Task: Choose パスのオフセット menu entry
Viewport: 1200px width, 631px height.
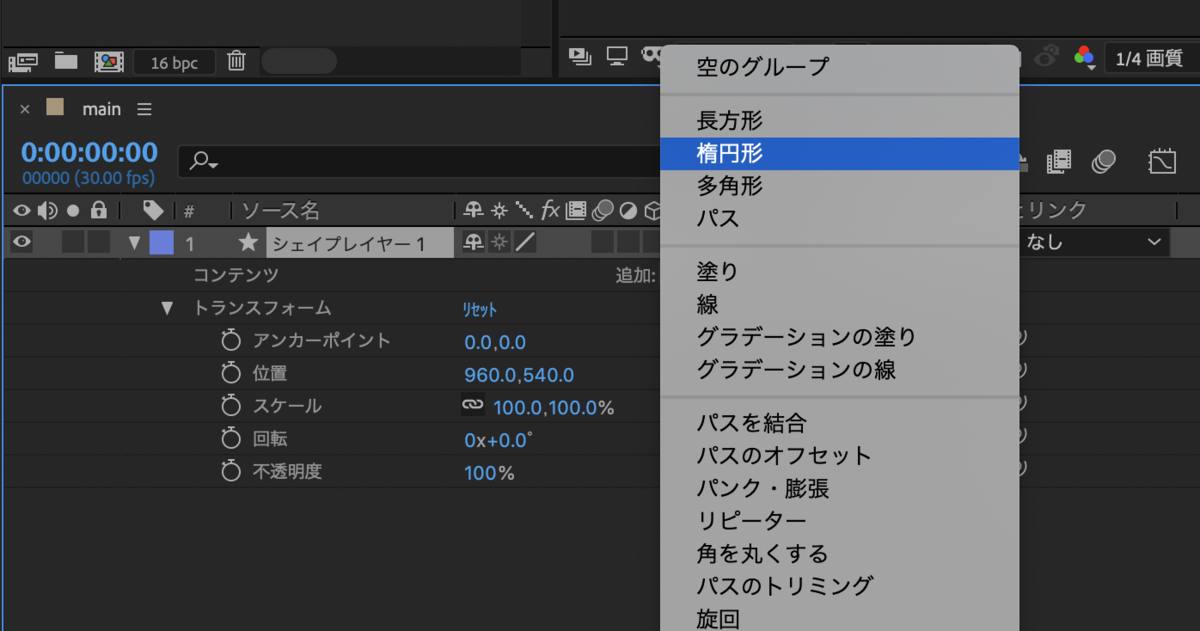Action: click(840, 455)
